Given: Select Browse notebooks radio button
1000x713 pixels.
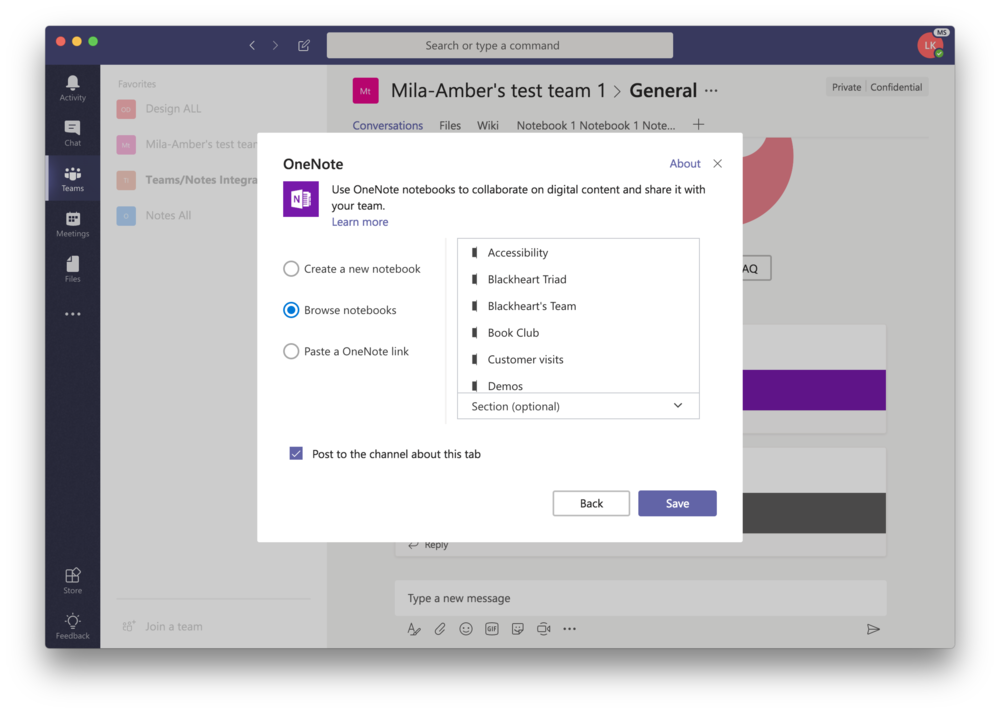Looking at the screenshot, I should 291,310.
